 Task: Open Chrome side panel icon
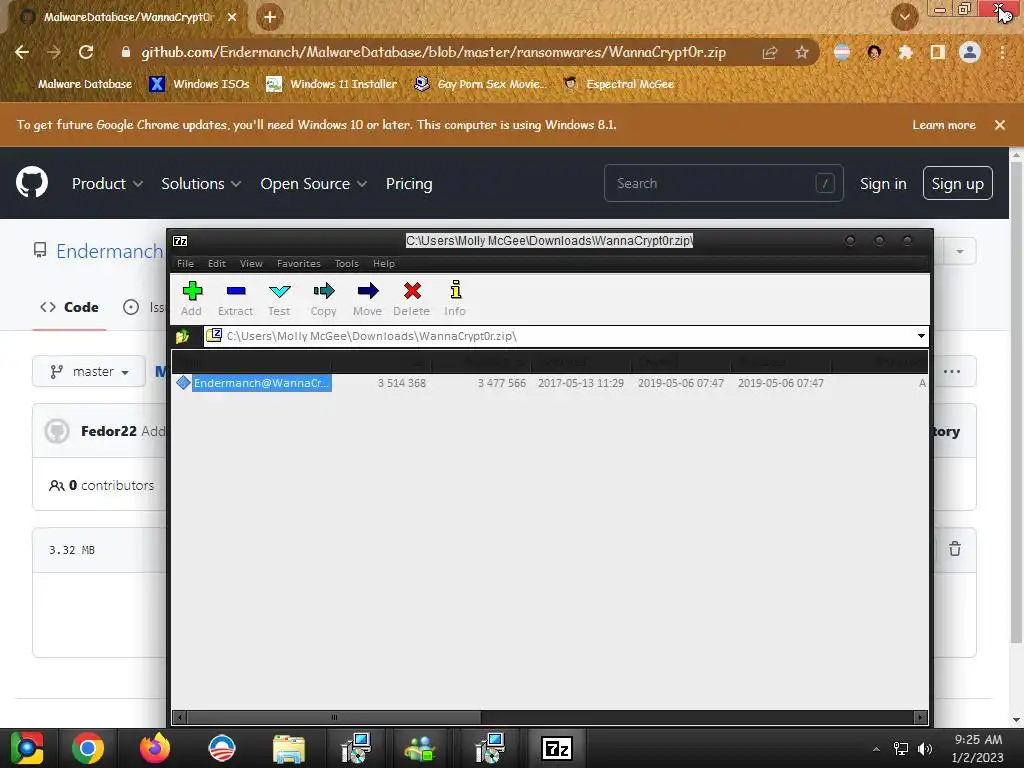[x=938, y=52]
